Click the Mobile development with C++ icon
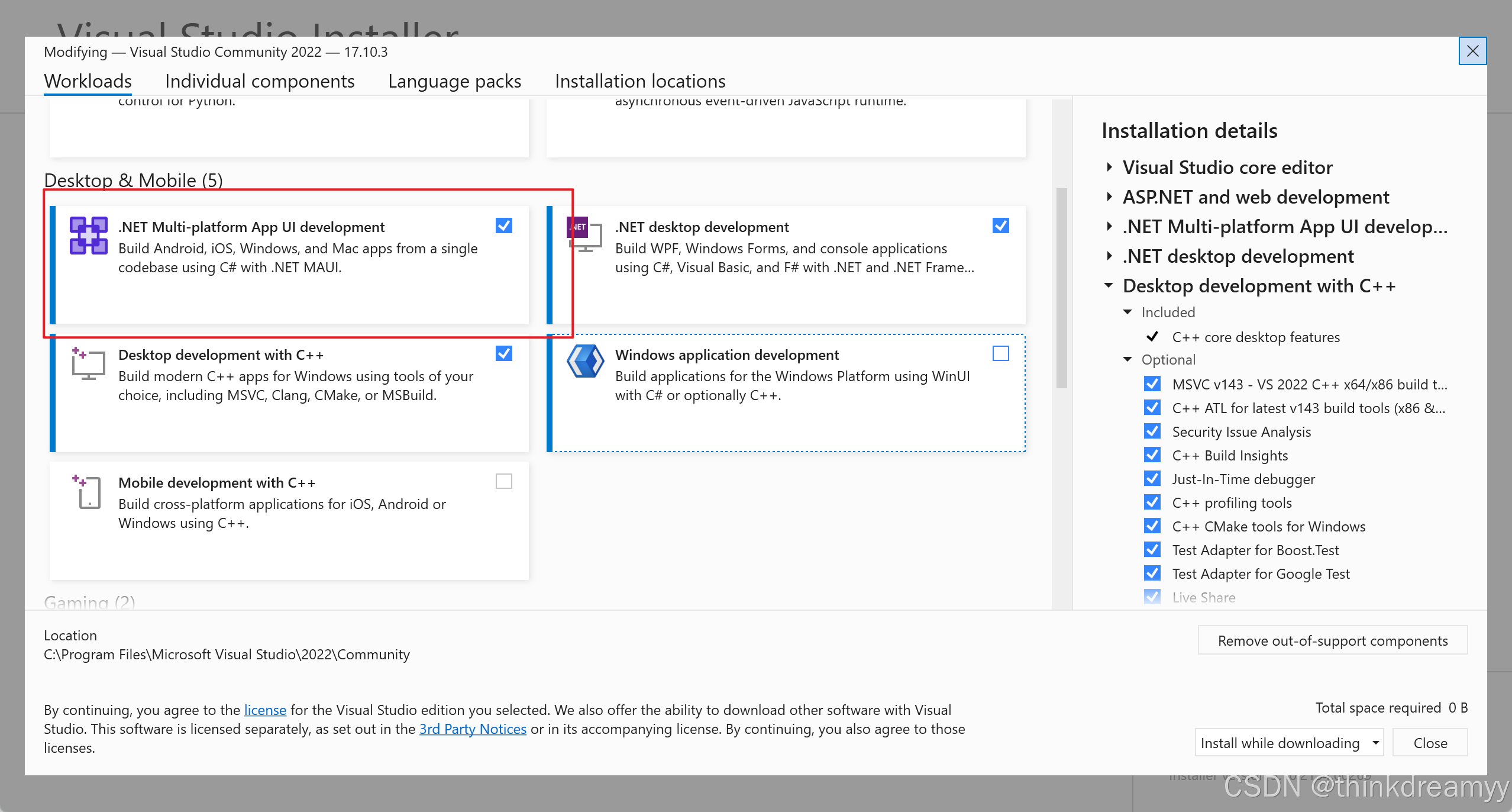Viewport: 1512px width, 812px height. pyautogui.click(x=87, y=491)
